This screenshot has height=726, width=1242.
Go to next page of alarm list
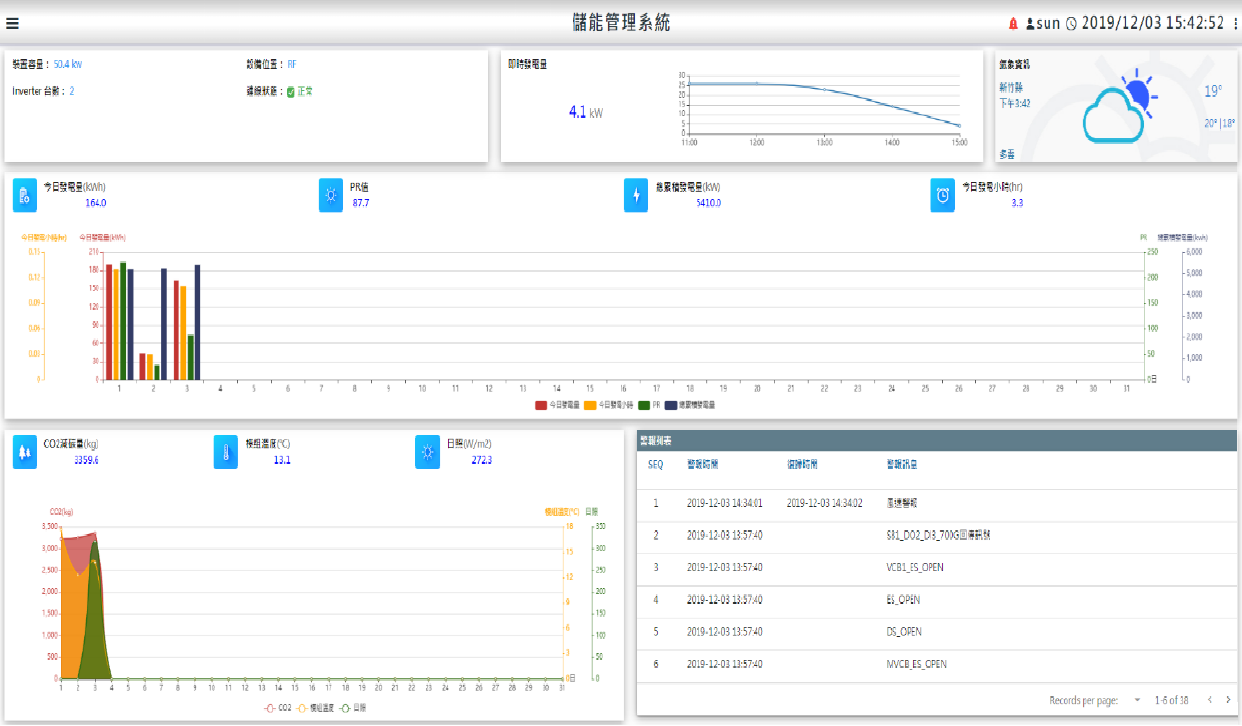point(1228,700)
